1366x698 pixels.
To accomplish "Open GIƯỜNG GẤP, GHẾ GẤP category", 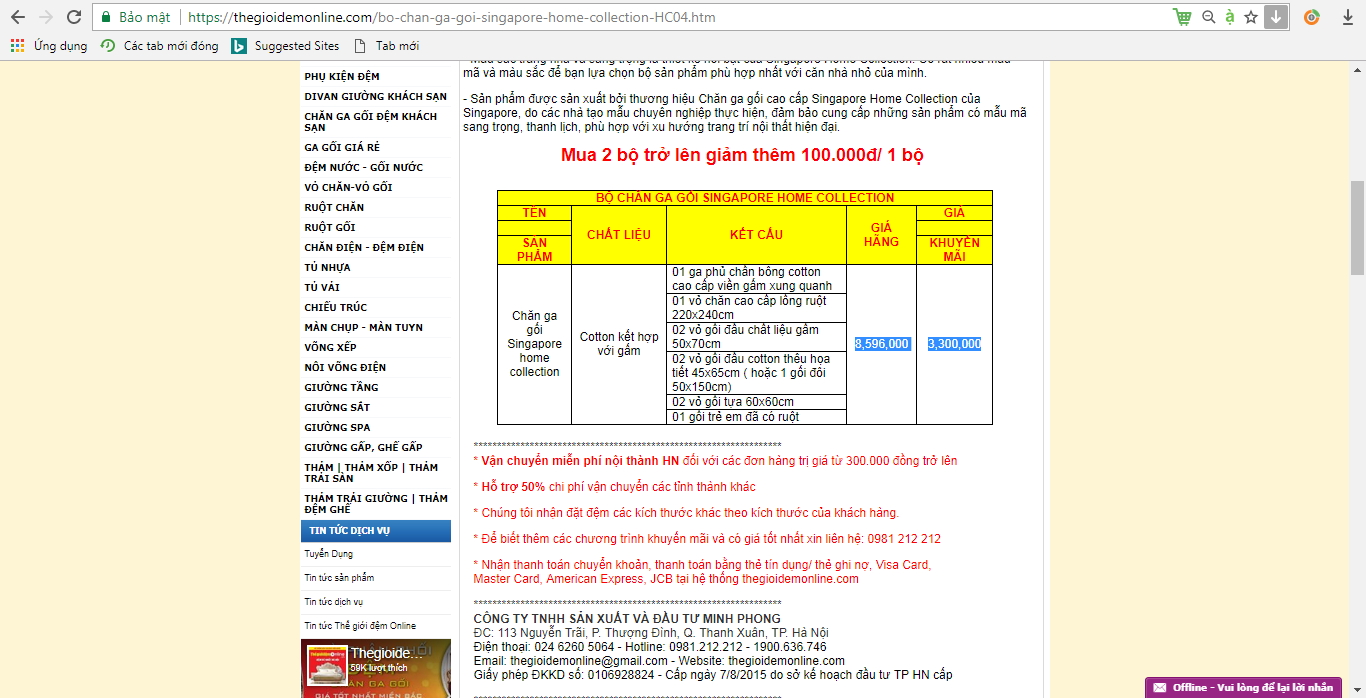I will (x=363, y=448).
